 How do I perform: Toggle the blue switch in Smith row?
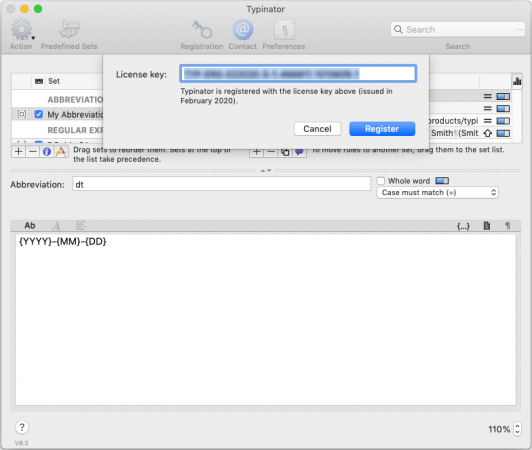click(x=503, y=133)
